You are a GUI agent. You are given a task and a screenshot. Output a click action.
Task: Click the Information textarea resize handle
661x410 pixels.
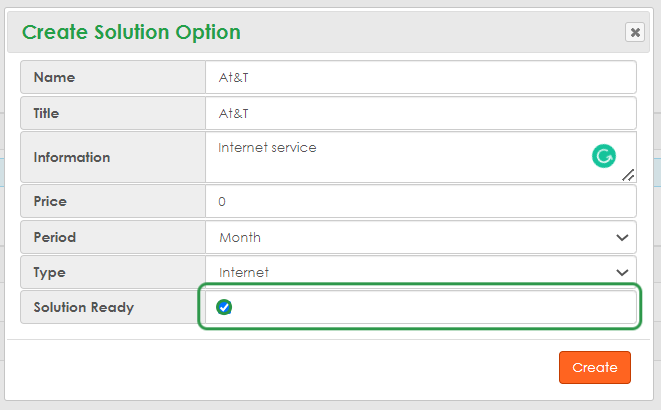tap(628, 175)
